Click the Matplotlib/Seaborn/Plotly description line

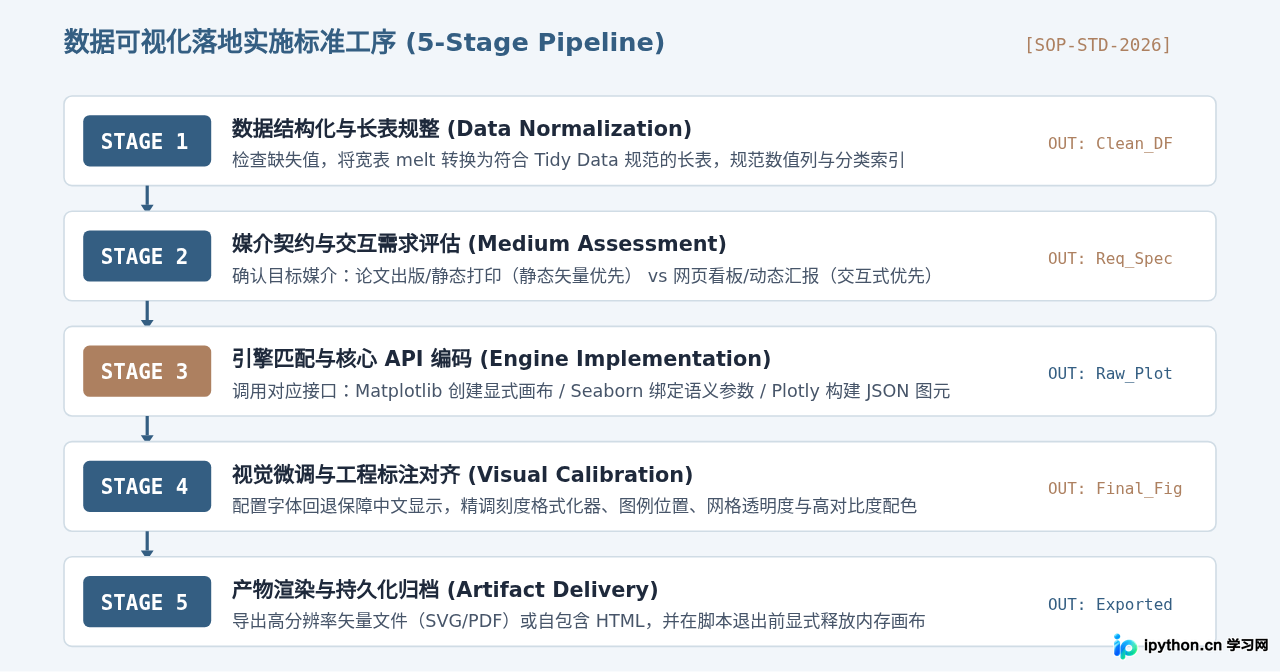pyautogui.click(x=591, y=391)
